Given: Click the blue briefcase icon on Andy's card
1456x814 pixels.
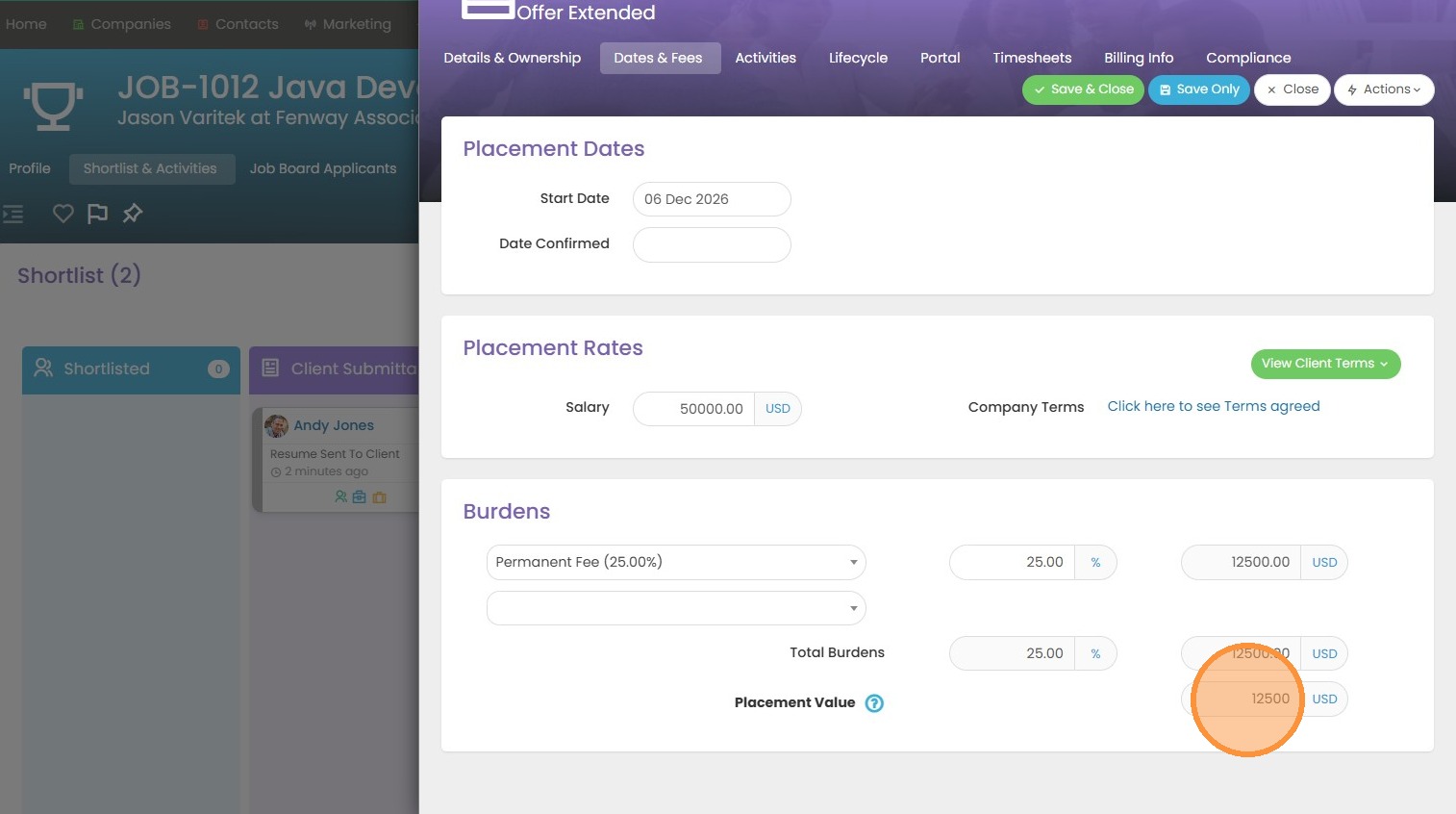Looking at the screenshot, I should click(x=360, y=497).
